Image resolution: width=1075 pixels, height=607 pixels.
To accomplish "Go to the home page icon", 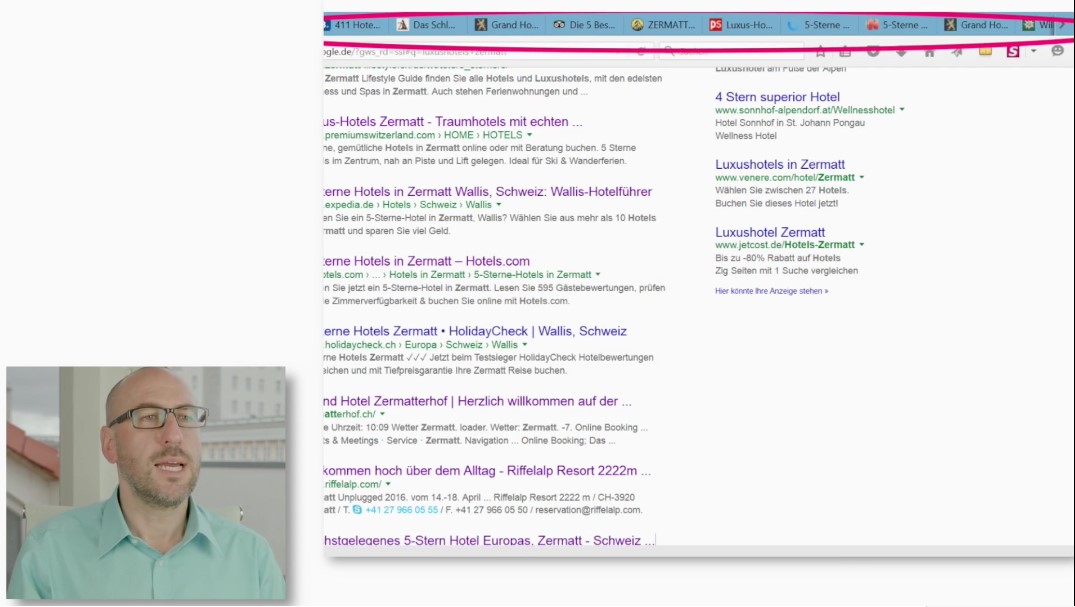I will (x=929, y=52).
